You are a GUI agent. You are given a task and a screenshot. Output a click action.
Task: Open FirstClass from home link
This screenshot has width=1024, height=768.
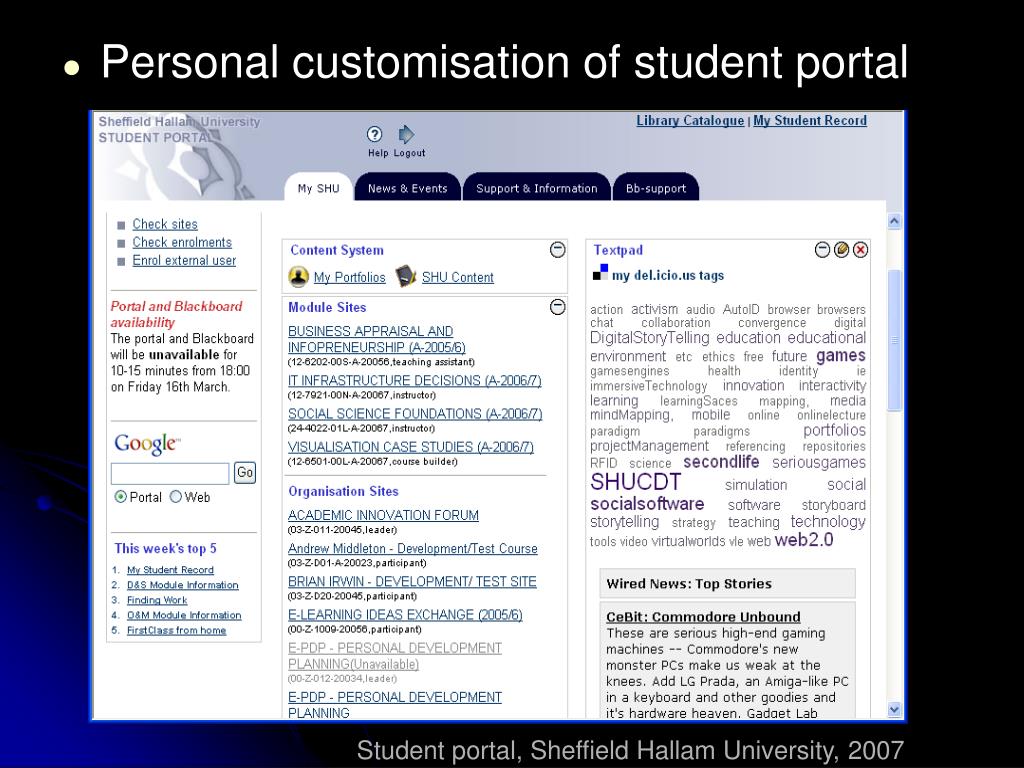(176, 630)
